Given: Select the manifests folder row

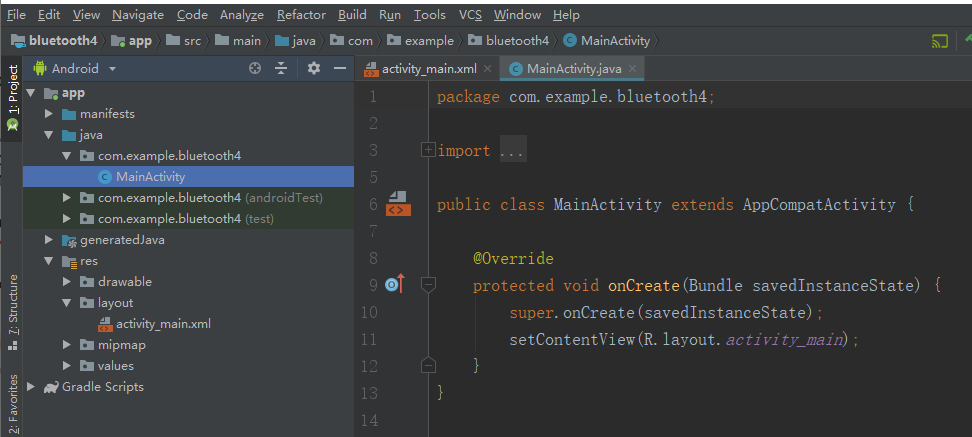Looking at the screenshot, I should pyautogui.click(x=188, y=114).
